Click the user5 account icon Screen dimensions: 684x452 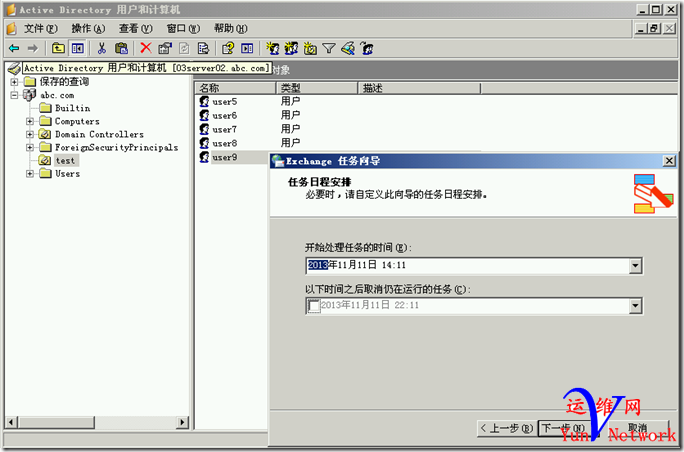[x=204, y=102]
